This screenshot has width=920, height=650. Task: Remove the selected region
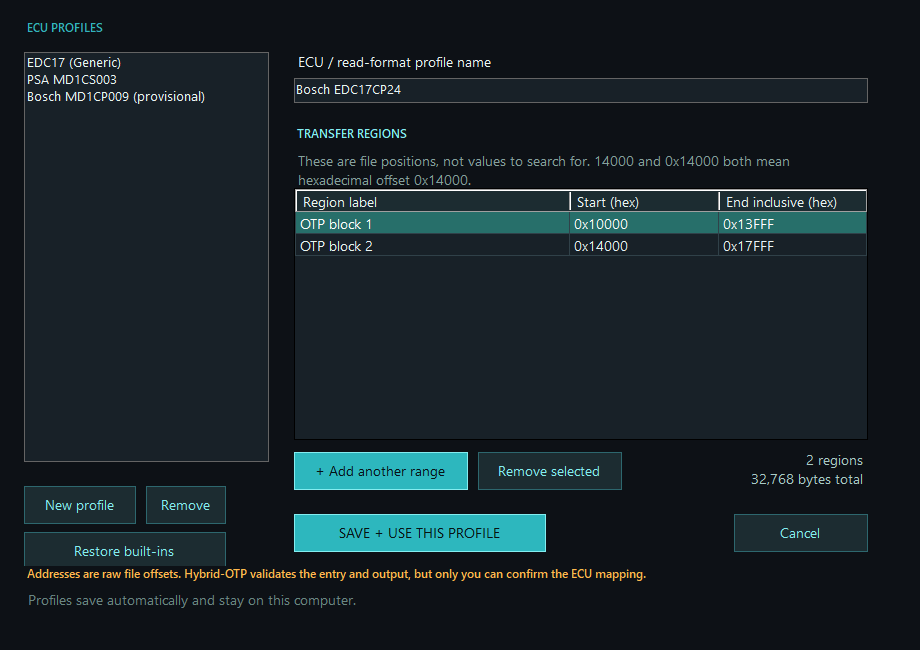point(550,471)
